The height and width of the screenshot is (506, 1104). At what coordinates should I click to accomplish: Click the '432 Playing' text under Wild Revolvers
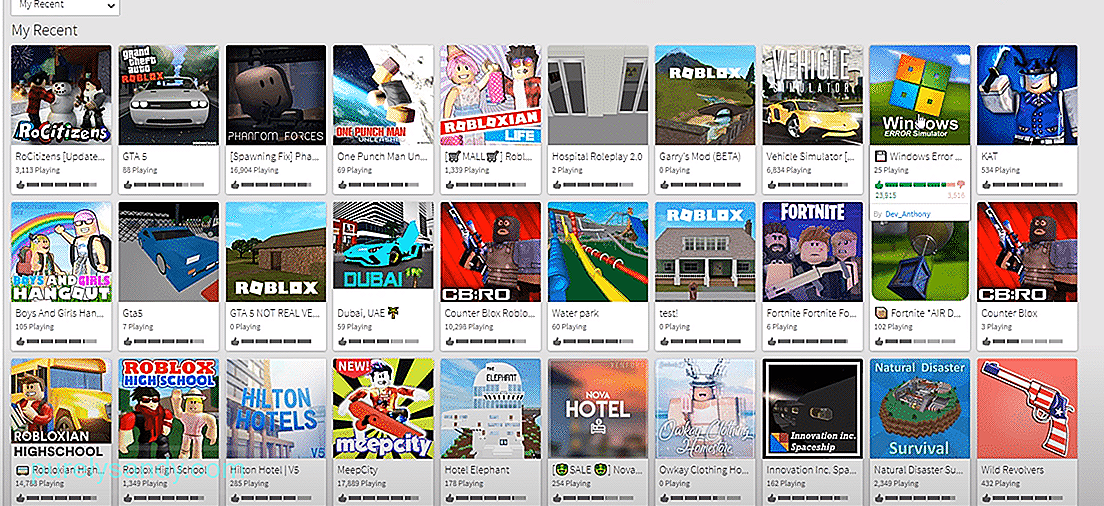point(1000,483)
